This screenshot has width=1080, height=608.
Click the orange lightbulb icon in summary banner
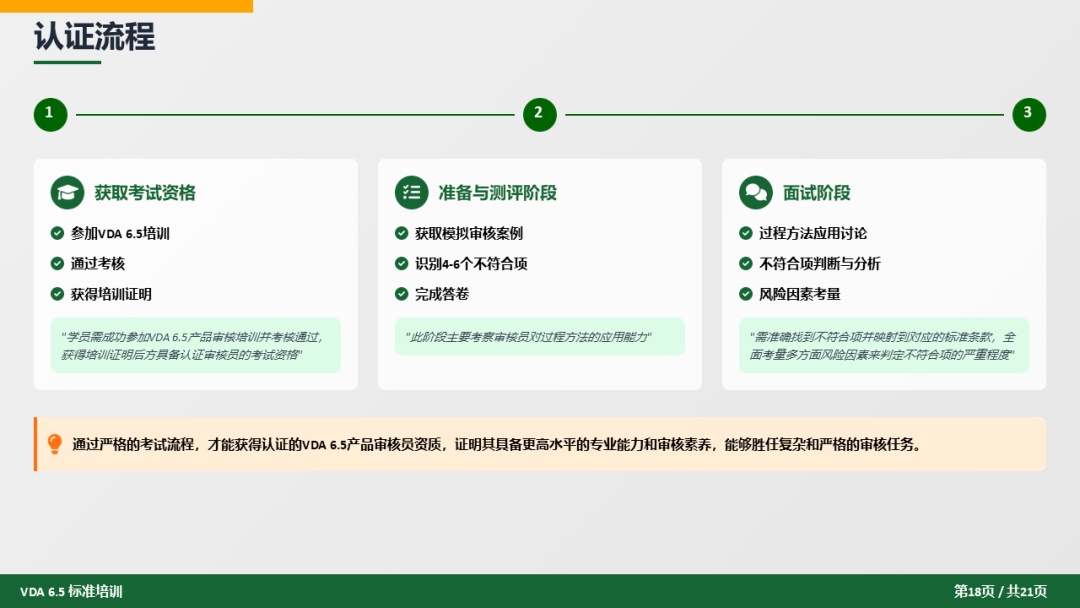coord(55,444)
